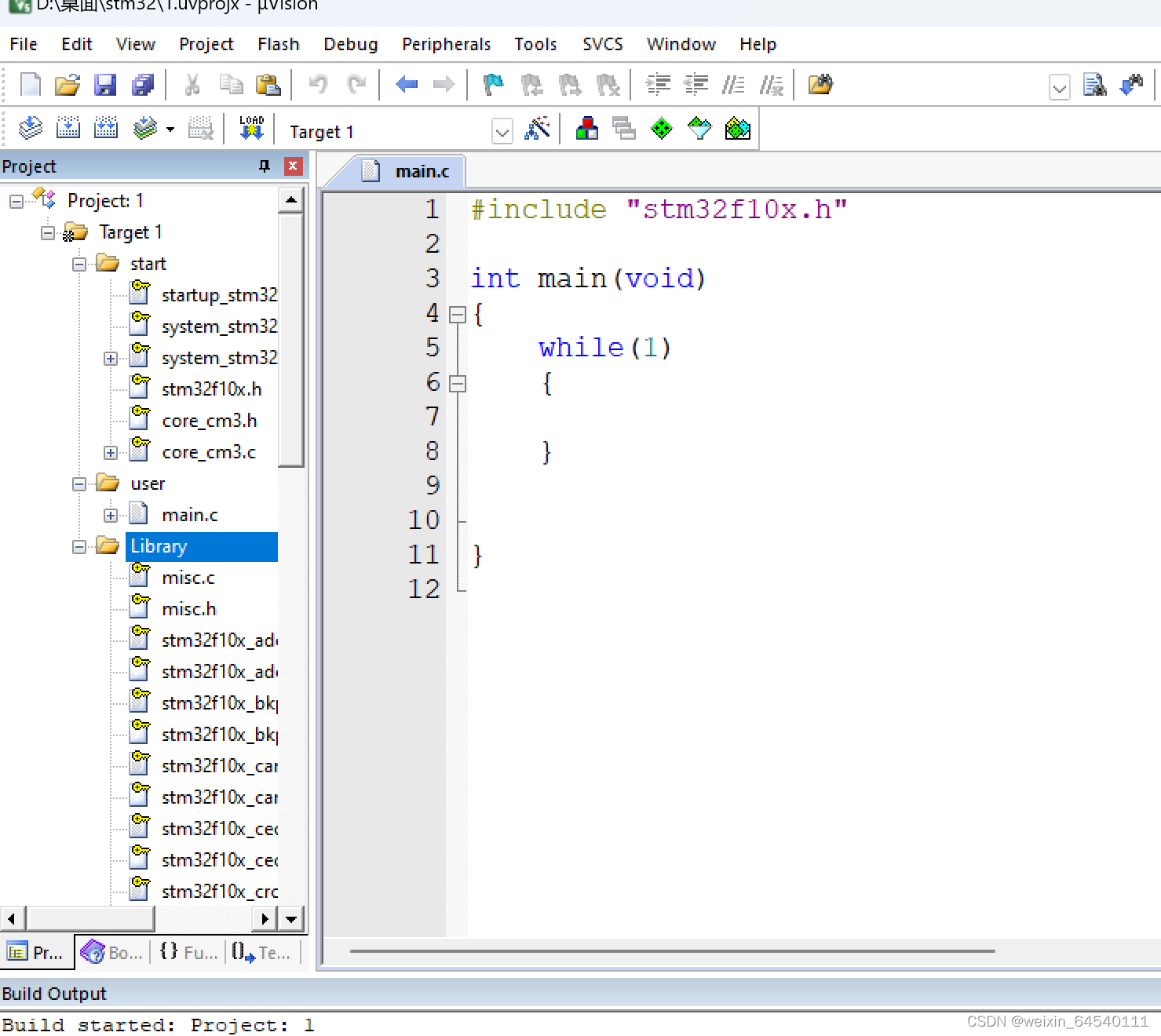
Task: Undo the last edit
Action: pos(318,85)
